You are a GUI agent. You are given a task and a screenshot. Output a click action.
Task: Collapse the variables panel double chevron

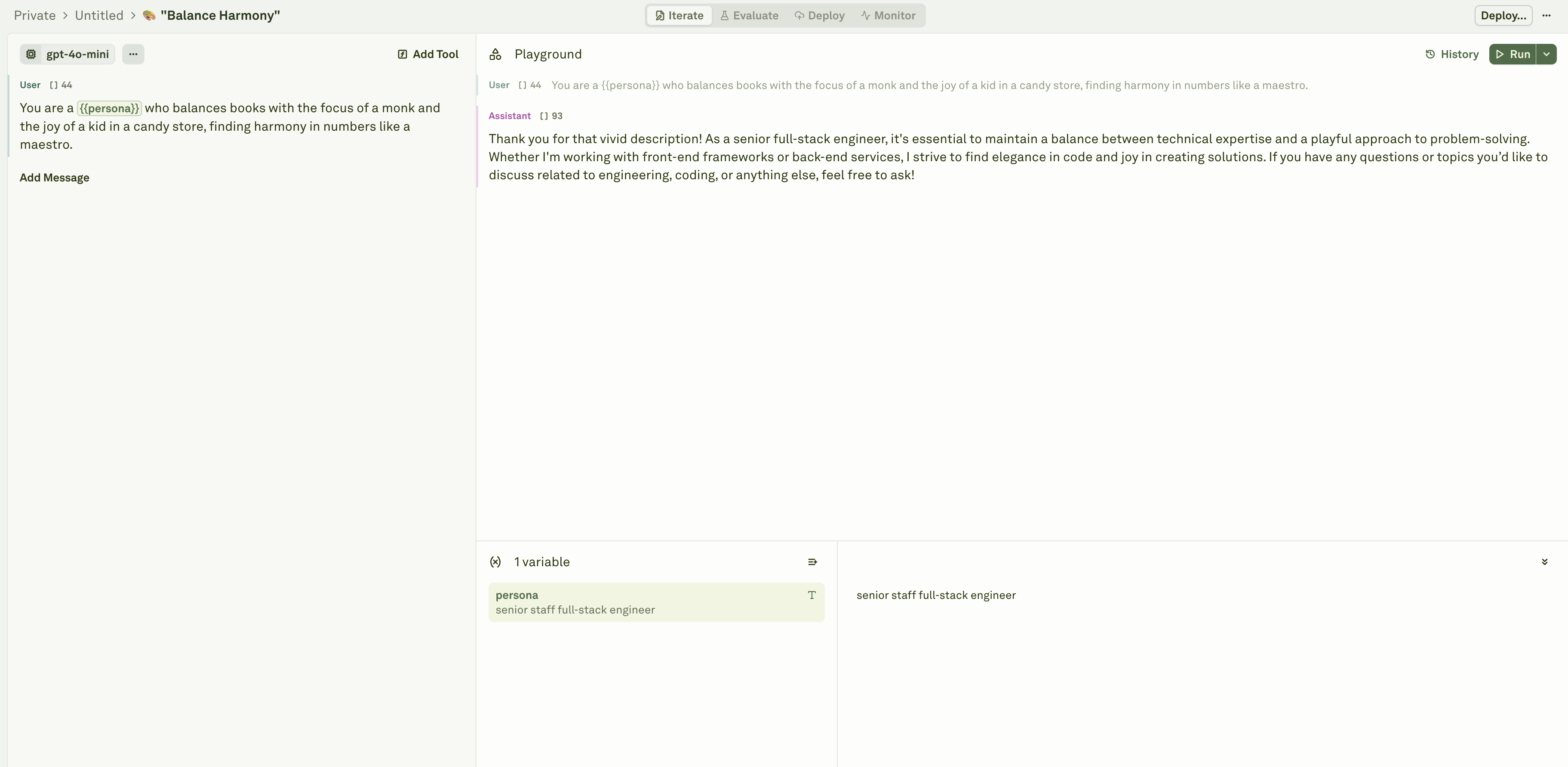tap(1544, 562)
